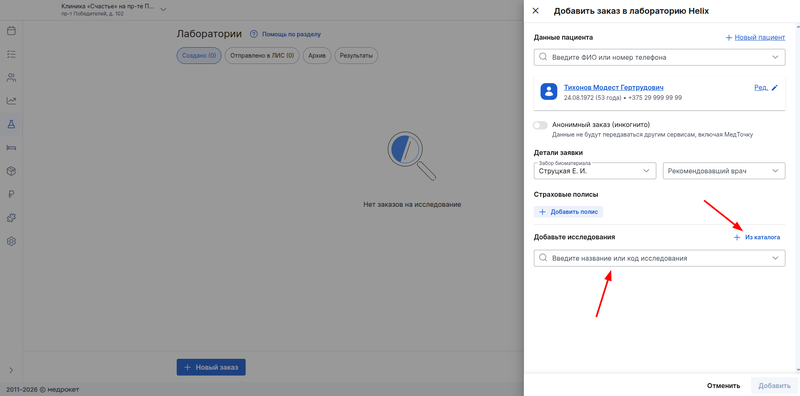The height and width of the screenshot is (396, 800).
Task: Click the pencil icon next to Ред.
Action: (x=774, y=88)
